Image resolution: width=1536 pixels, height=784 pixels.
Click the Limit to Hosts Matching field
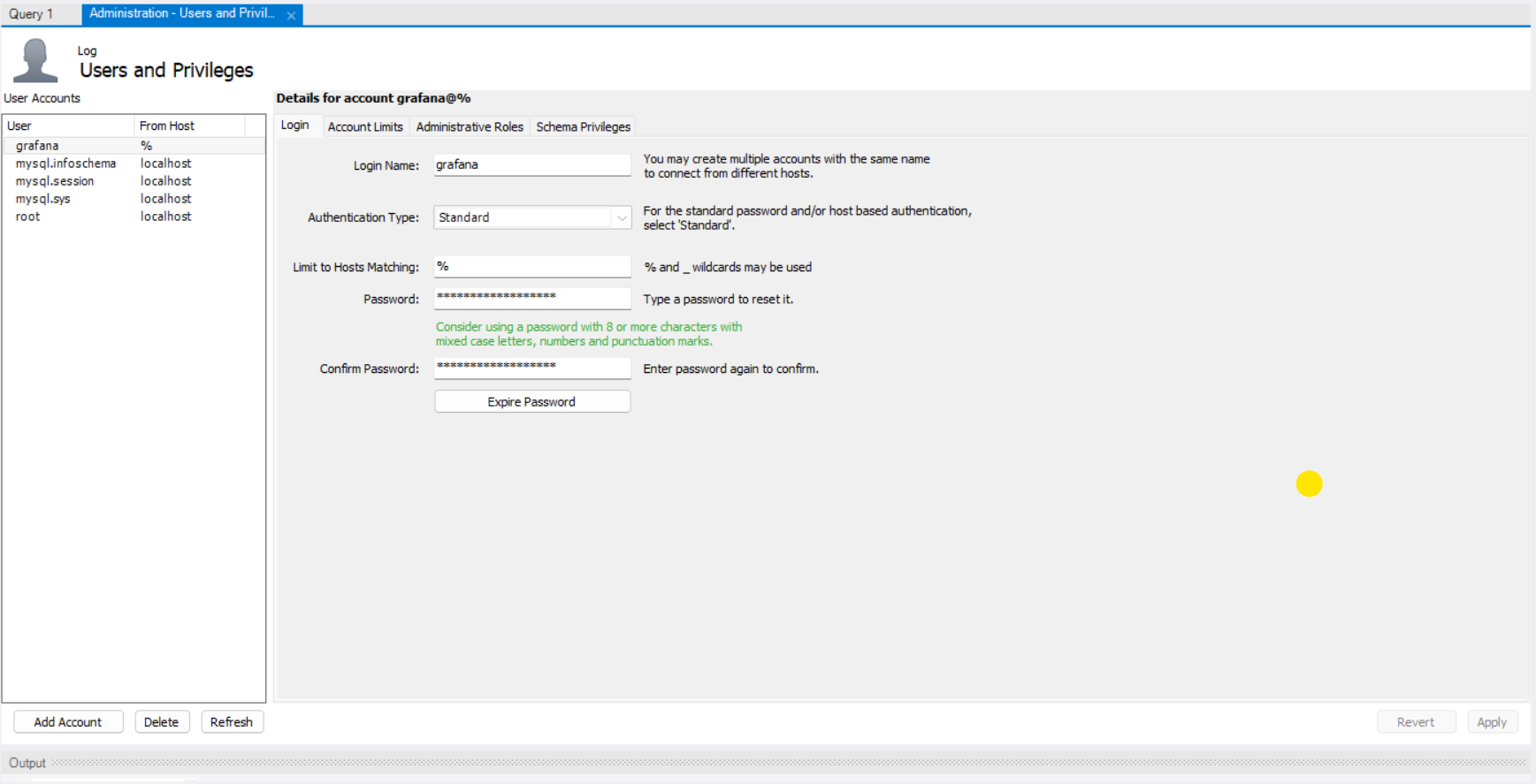[x=532, y=267]
